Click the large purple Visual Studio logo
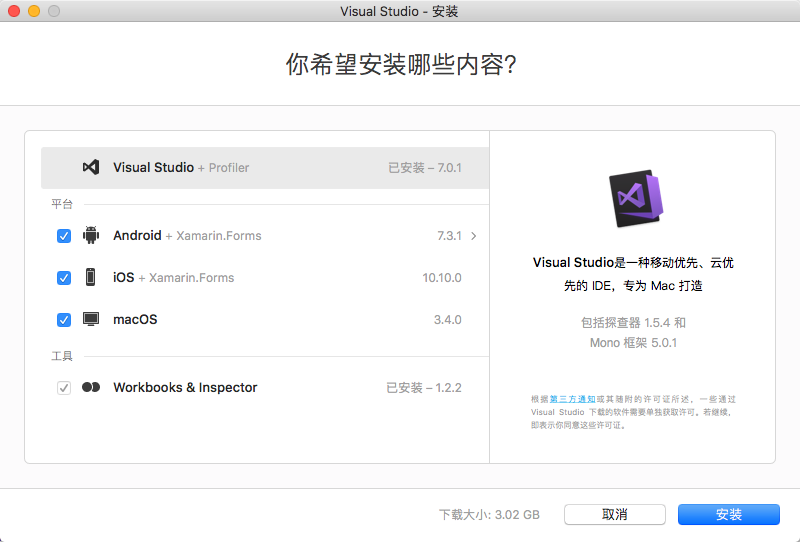800x542 pixels. [x=635, y=198]
